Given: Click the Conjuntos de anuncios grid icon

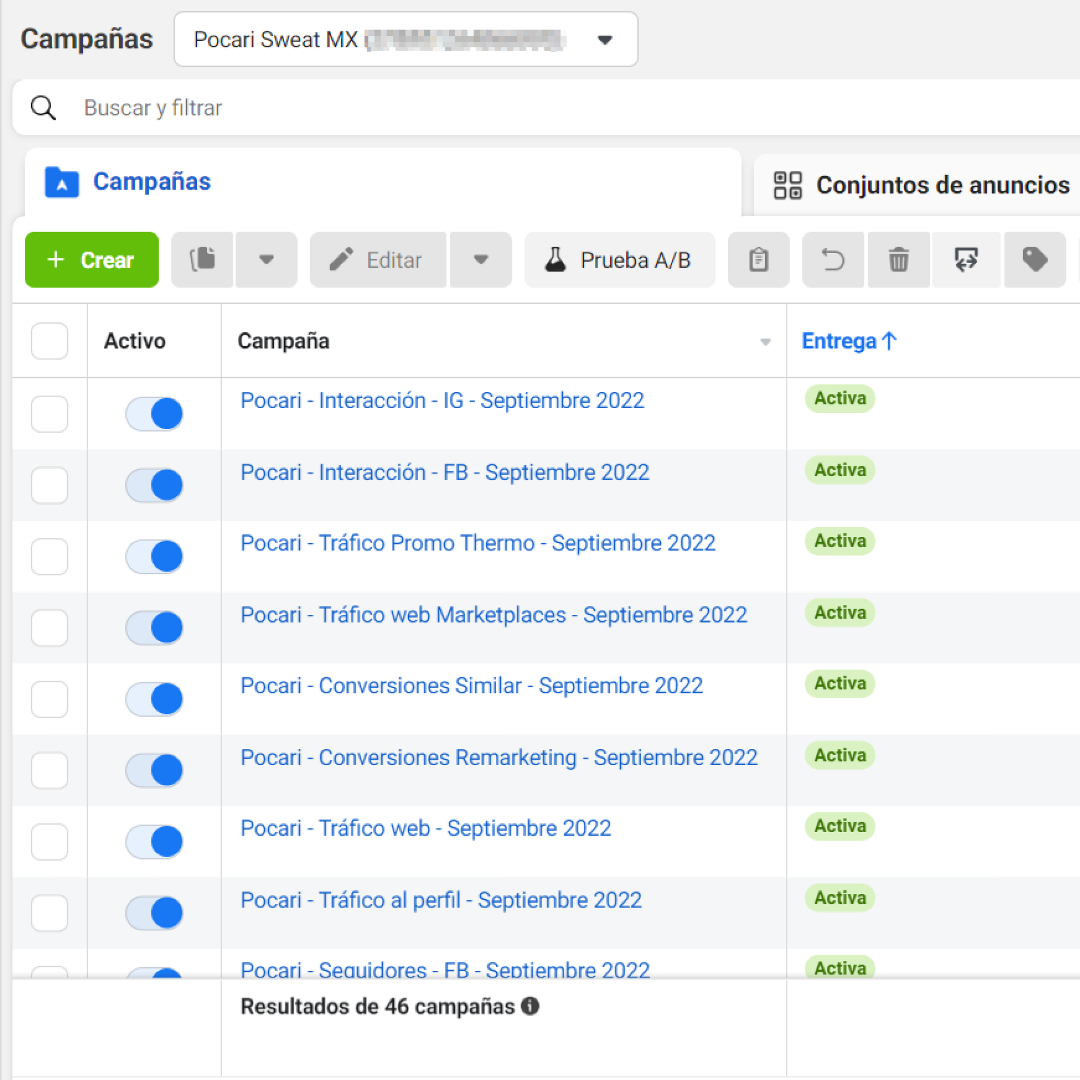Looking at the screenshot, I should [787, 185].
